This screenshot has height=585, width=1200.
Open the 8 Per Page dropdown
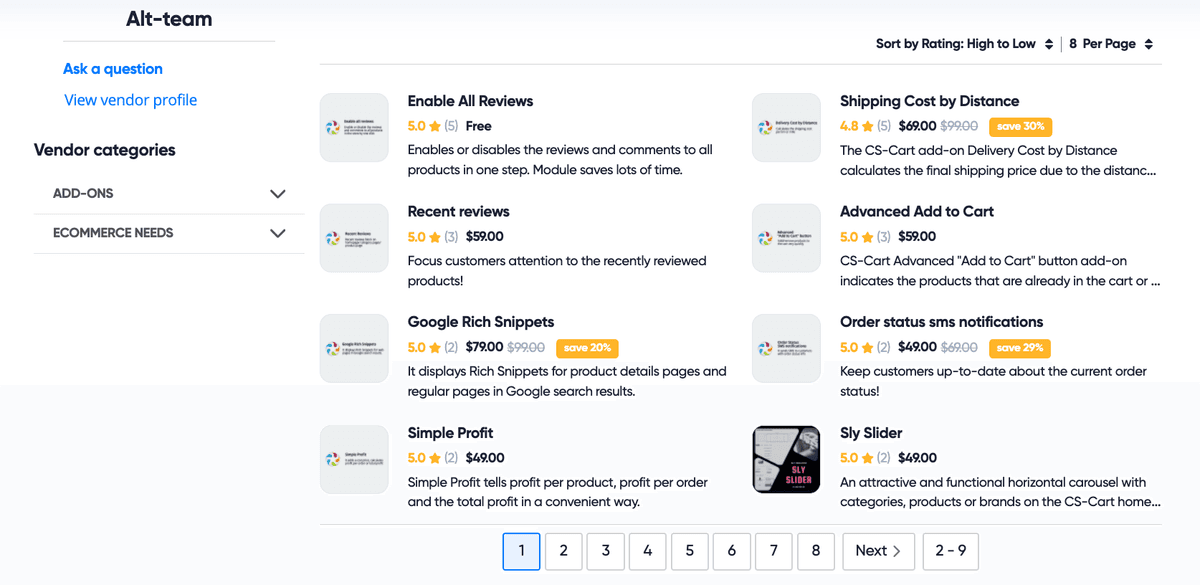click(x=1110, y=44)
